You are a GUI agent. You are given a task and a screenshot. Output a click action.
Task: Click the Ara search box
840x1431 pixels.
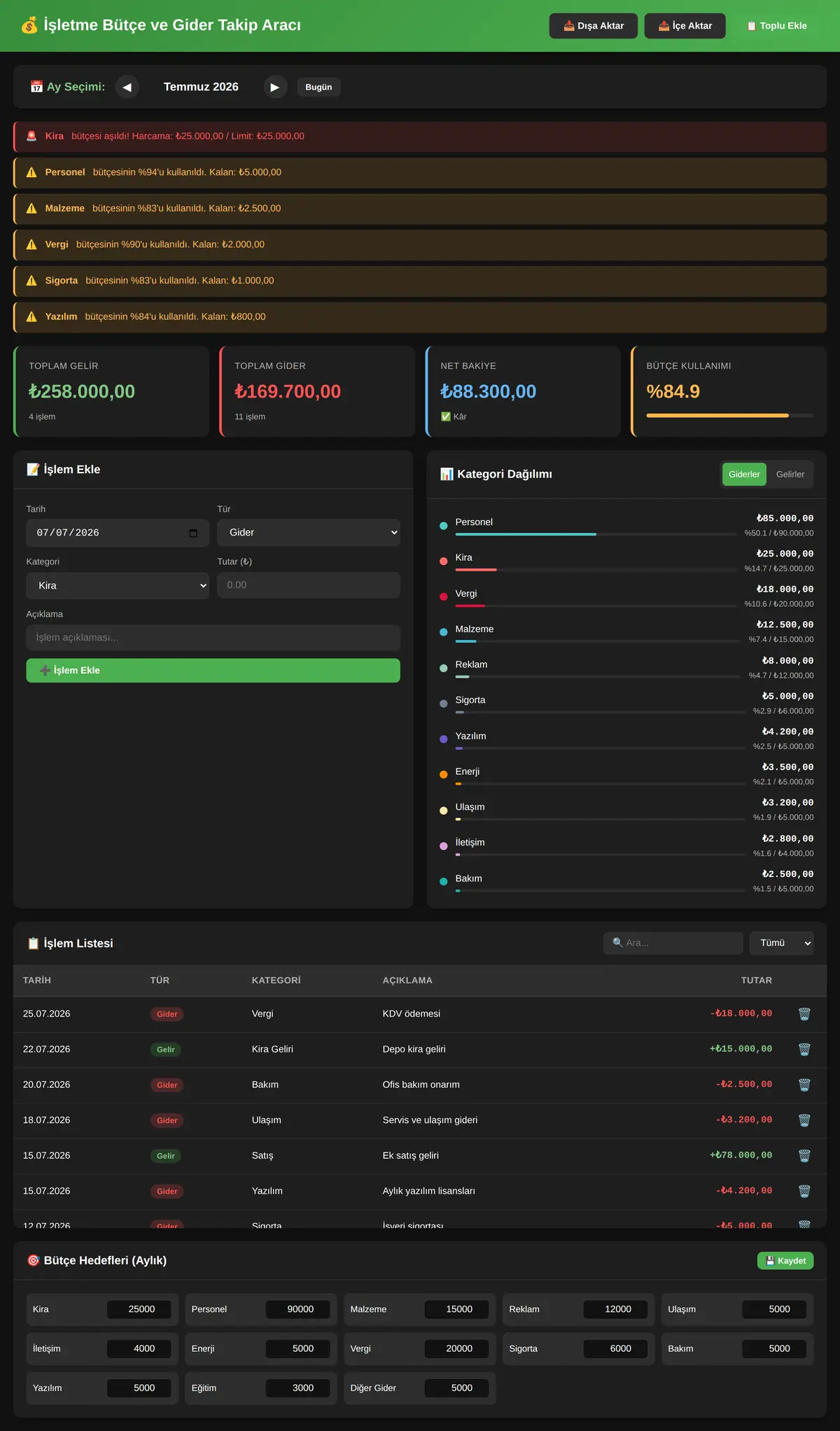pyautogui.click(x=673, y=943)
